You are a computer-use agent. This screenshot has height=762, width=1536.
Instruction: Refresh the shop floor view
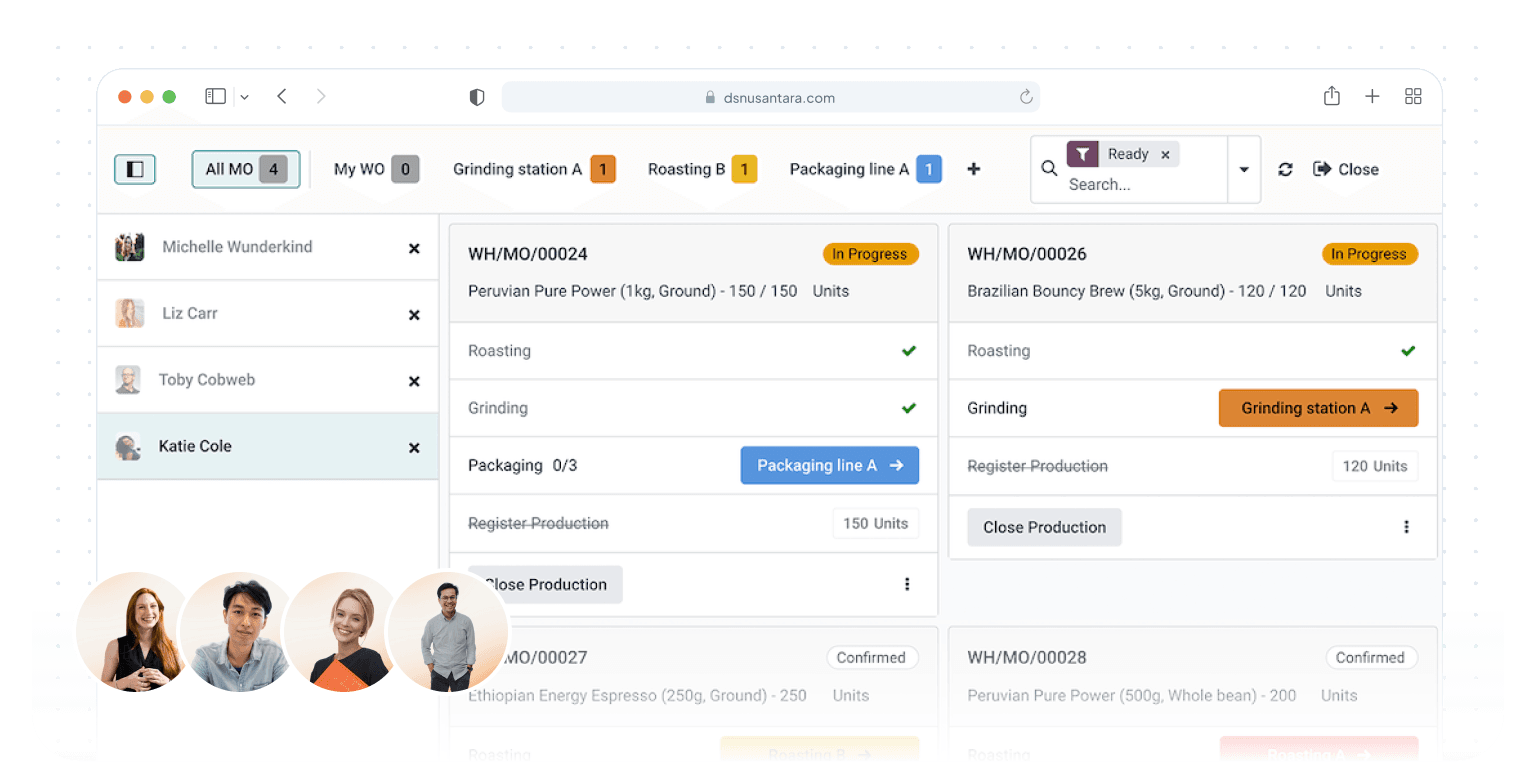(1286, 169)
